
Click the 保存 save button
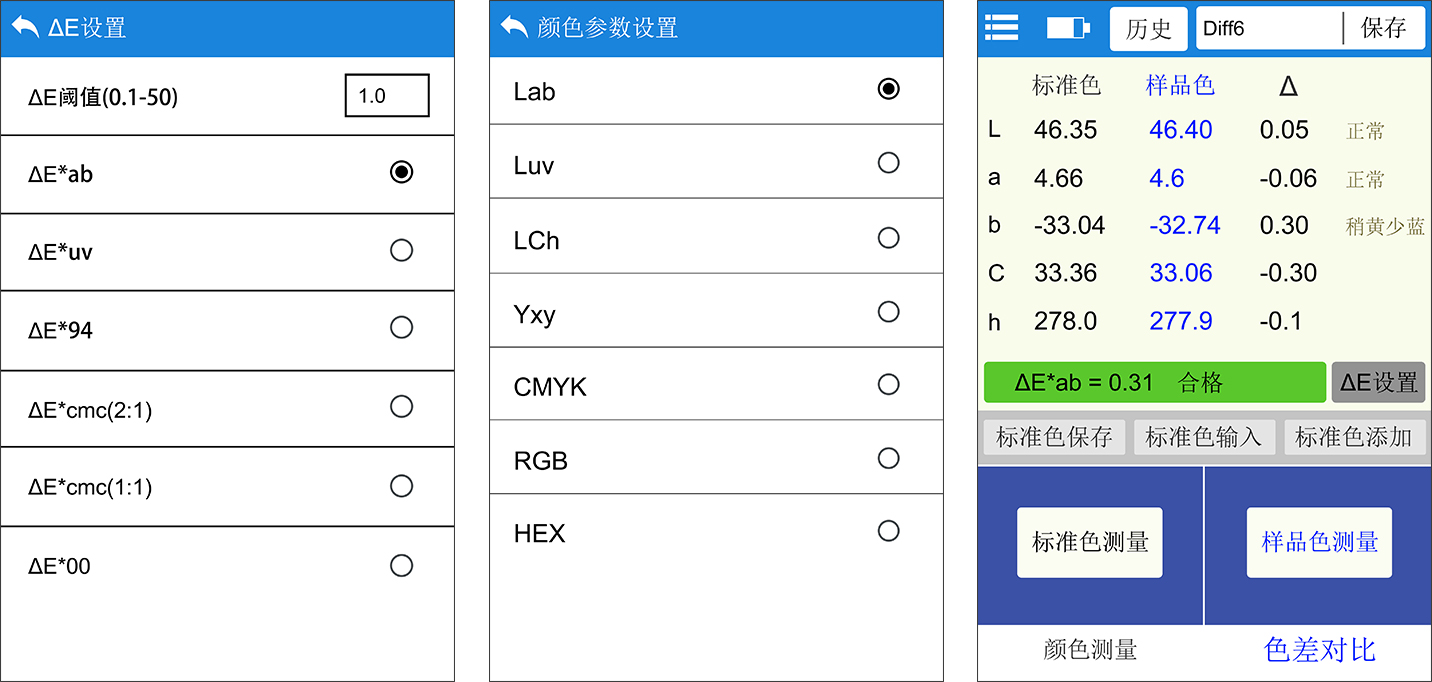pyautogui.click(x=1384, y=28)
